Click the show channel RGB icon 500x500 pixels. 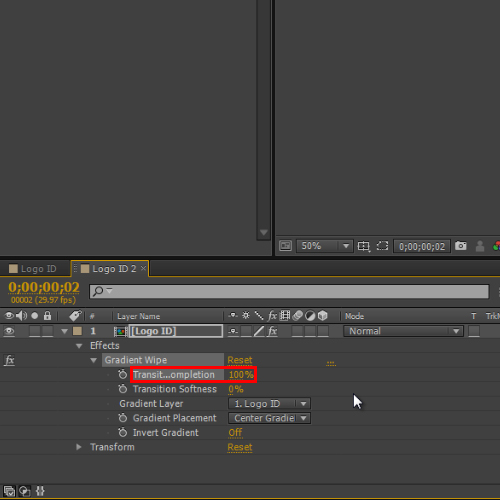click(x=496, y=246)
